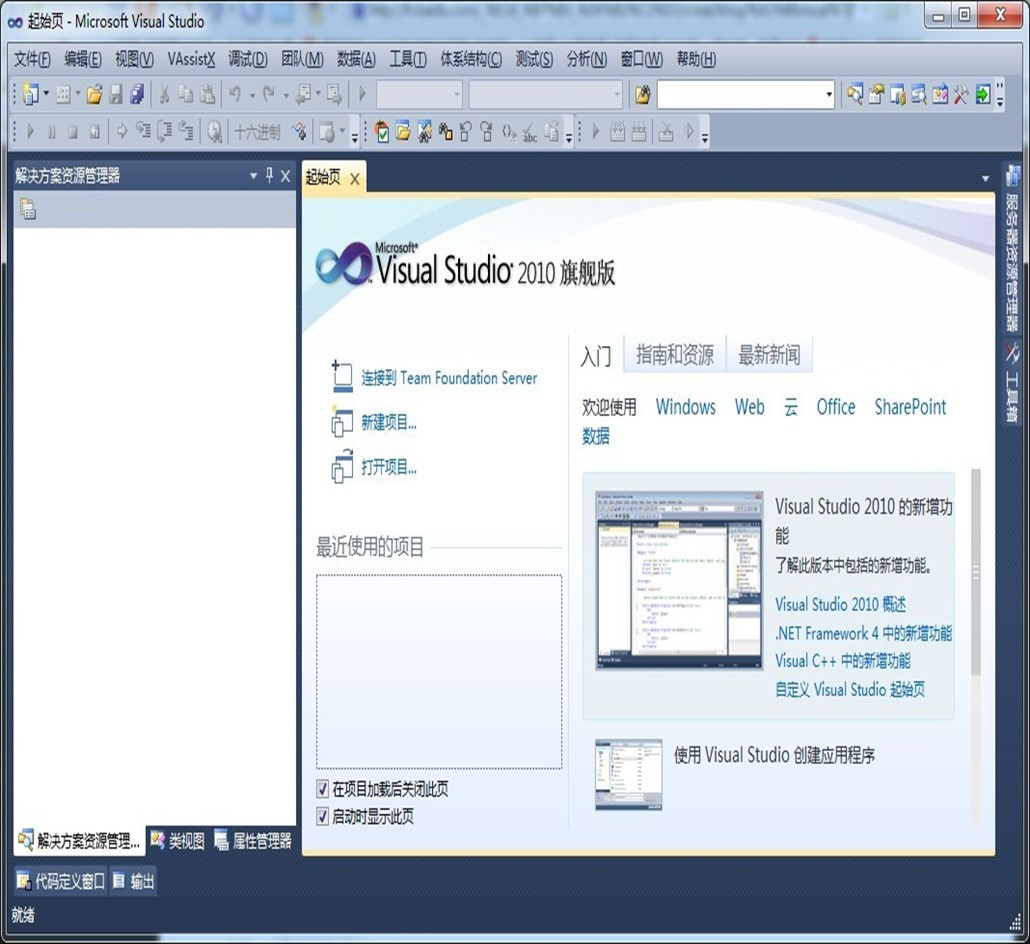Open the Find combo box dropdown arrow
The height and width of the screenshot is (944, 1030).
tap(829, 95)
